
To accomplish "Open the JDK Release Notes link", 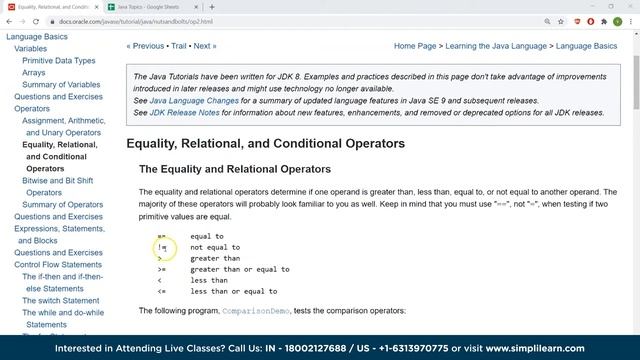I will pos(184,113).
